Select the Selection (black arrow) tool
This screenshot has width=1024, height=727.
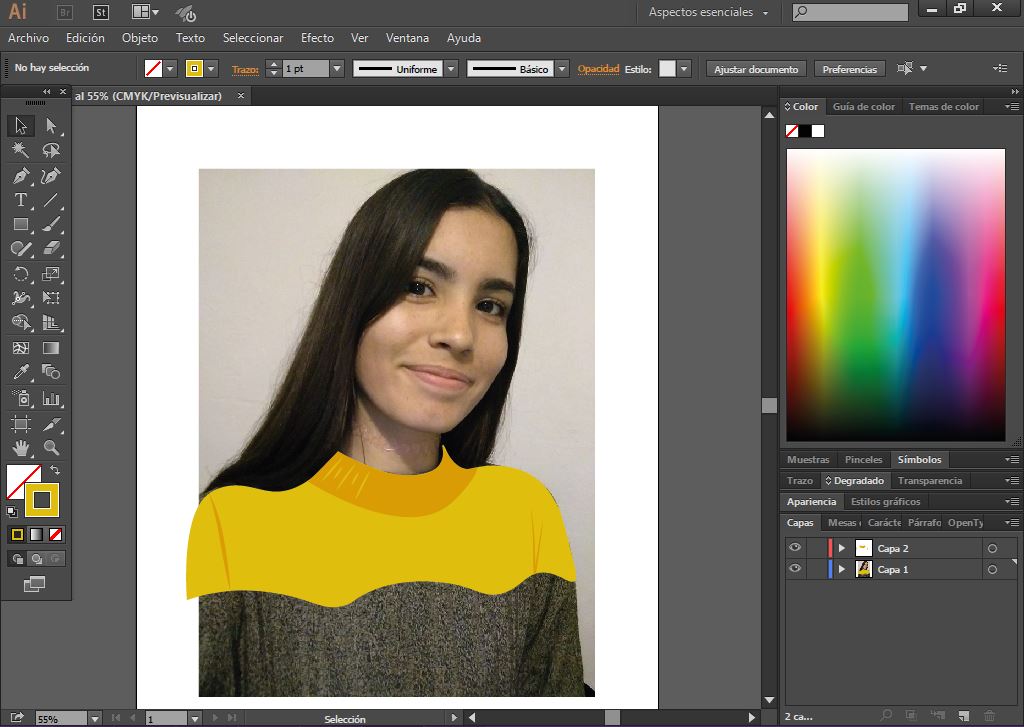click(x=21, y=125)
